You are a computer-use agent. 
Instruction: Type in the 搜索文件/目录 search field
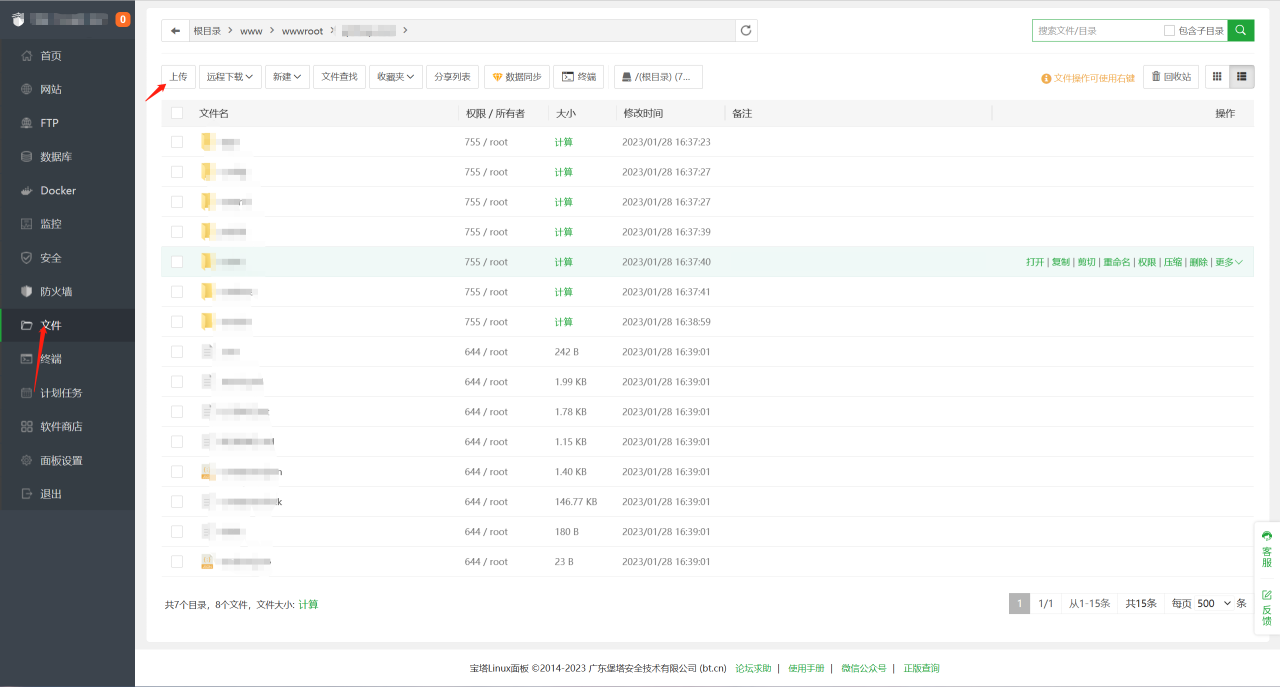[1096, 31]
